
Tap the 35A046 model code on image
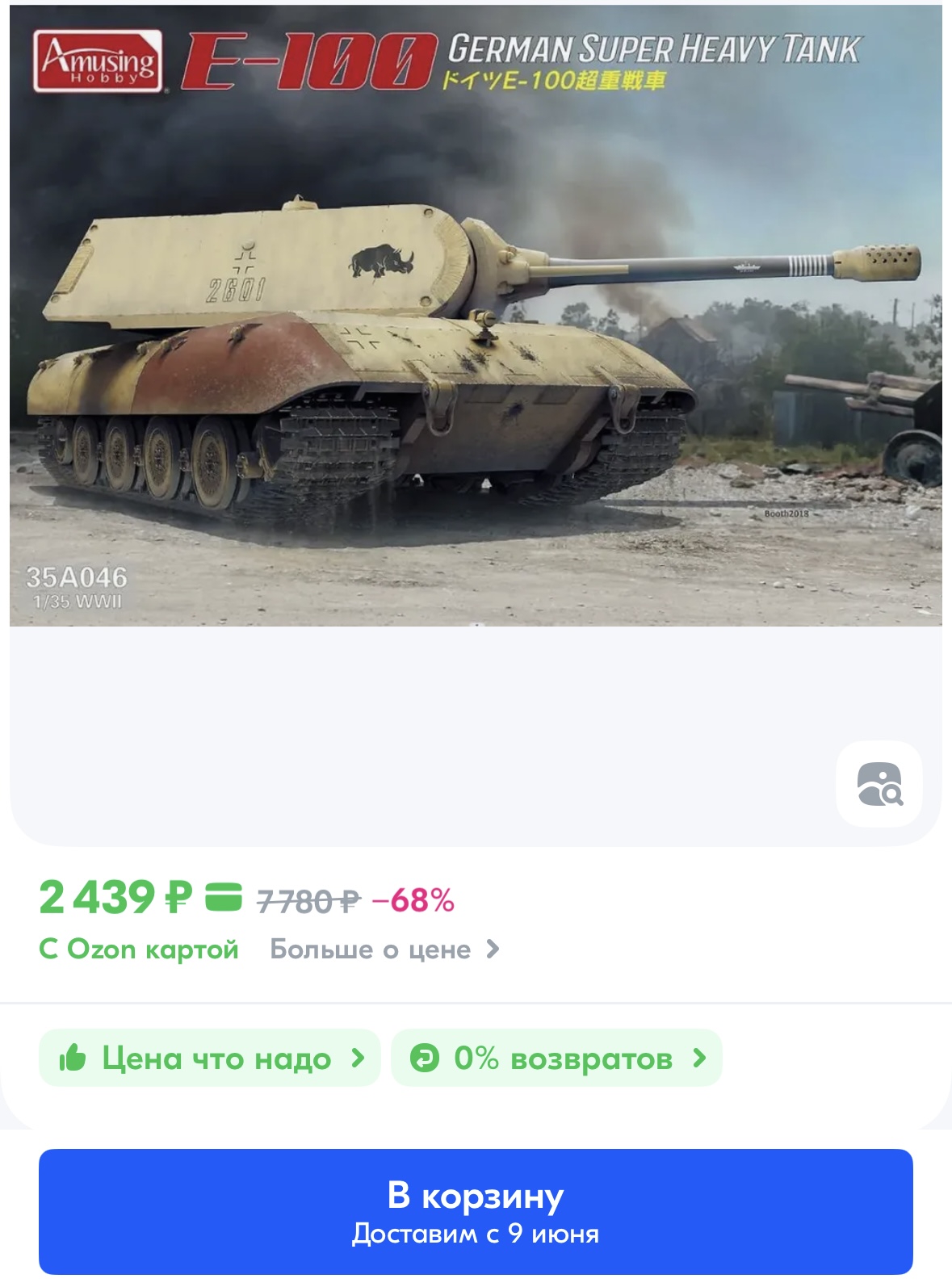point(77,577)
